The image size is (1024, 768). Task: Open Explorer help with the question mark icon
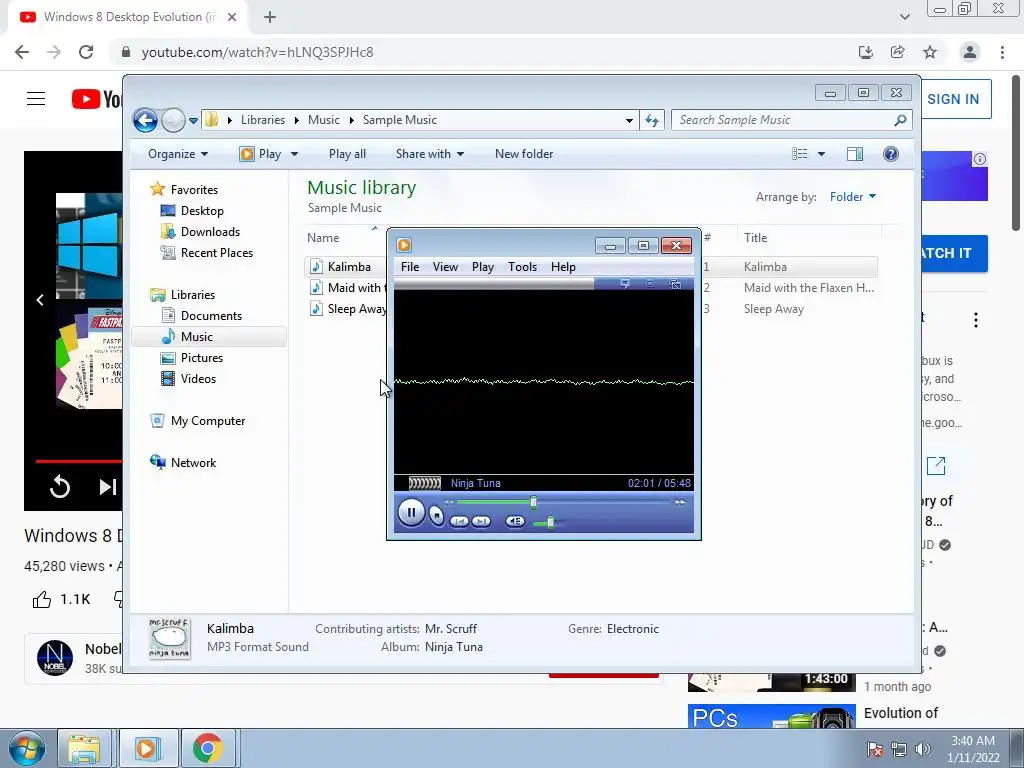(891, 154)
